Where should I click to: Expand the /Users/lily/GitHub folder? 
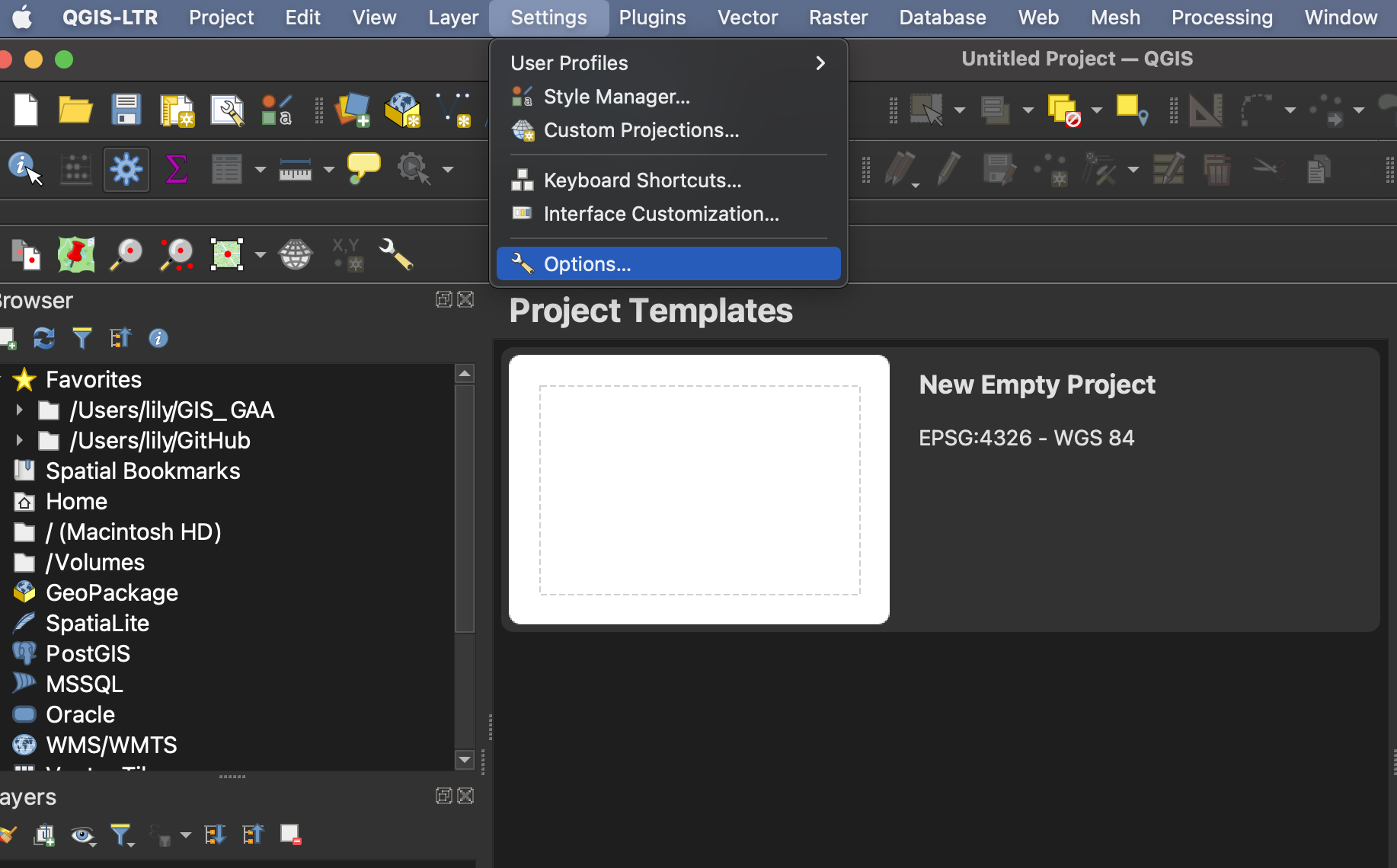click(20, 441)
